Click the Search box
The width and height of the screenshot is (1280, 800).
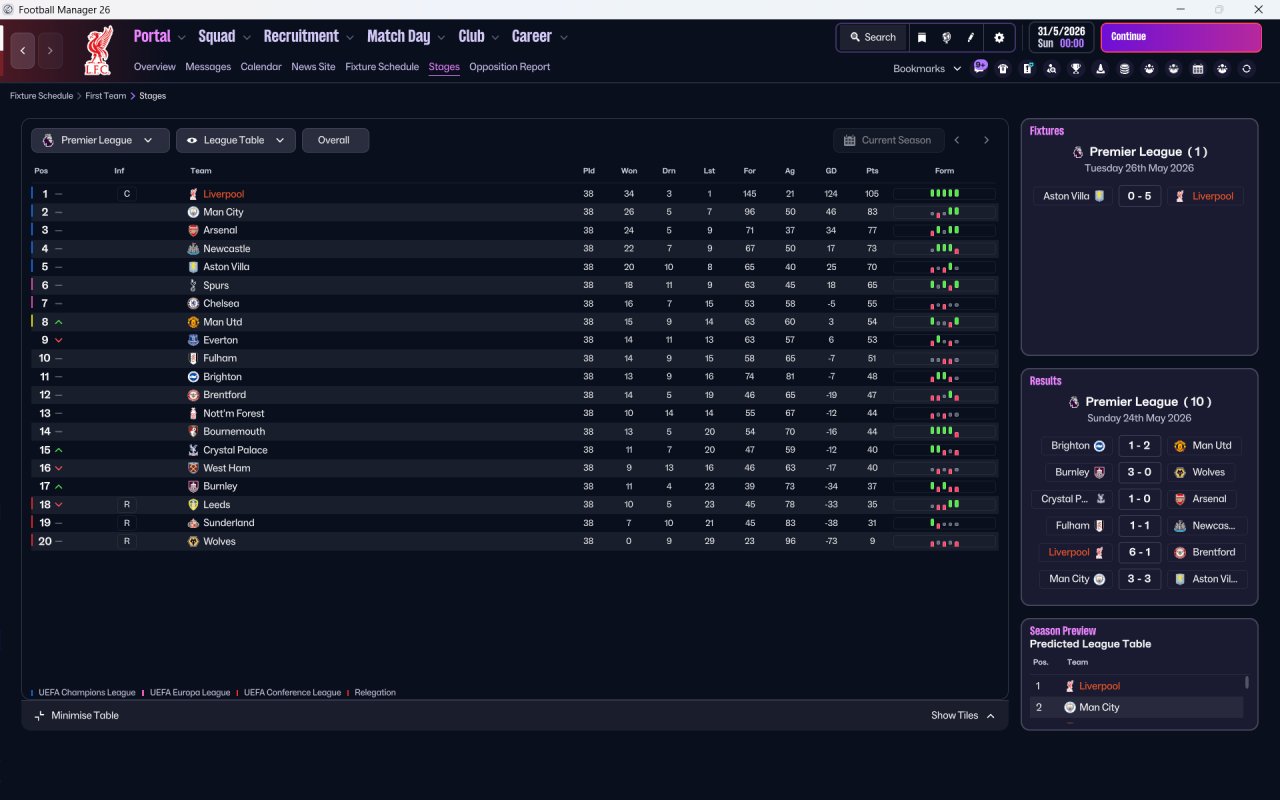[x=872, y=37]
